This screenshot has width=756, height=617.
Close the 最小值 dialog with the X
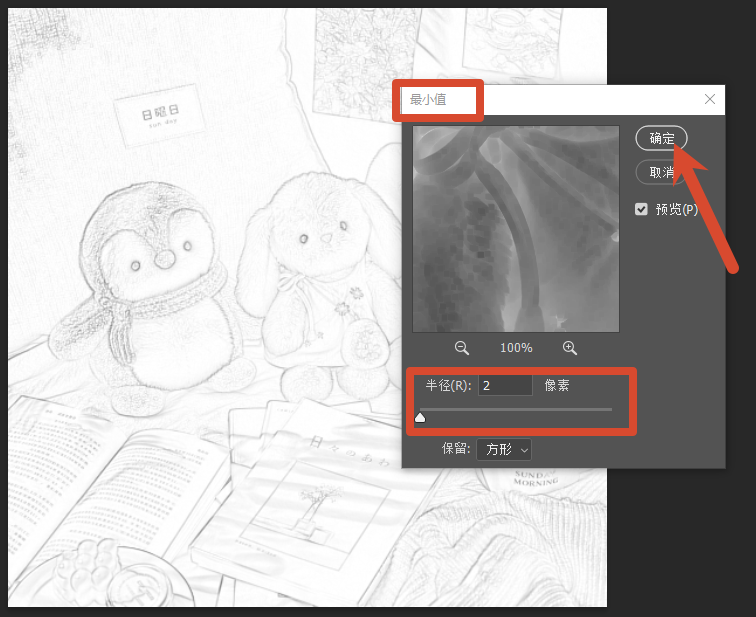coord(710,99)
